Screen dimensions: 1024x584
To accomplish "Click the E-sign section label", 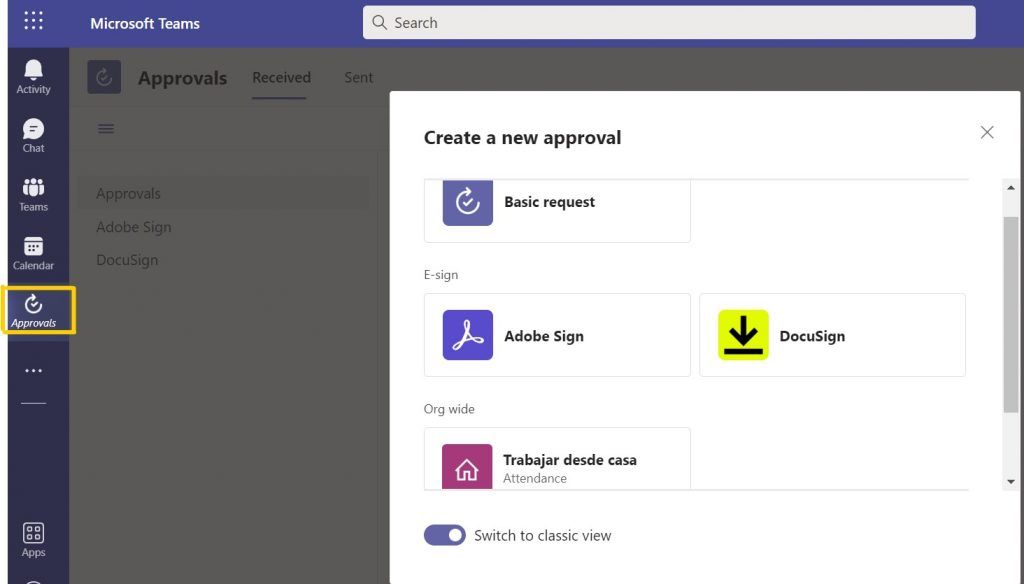I will tap(441, 274).
